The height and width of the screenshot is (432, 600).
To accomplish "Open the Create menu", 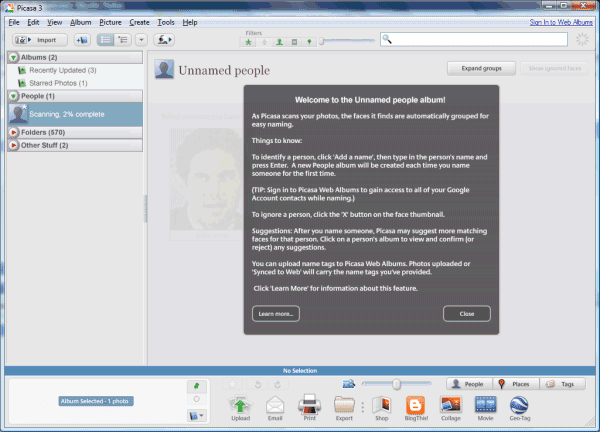I will point(139,22).
